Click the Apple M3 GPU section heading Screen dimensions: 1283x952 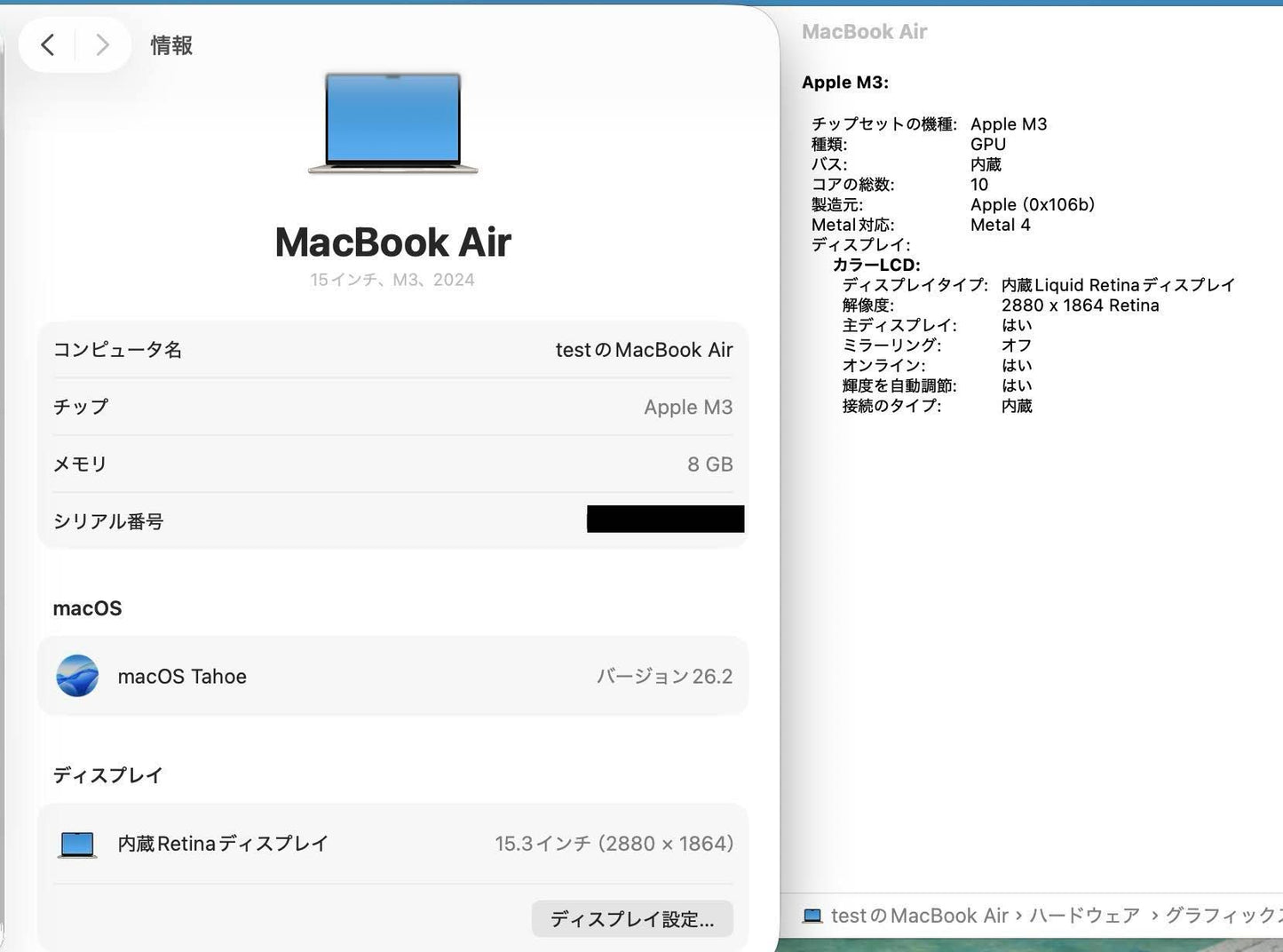click(844, 82)
